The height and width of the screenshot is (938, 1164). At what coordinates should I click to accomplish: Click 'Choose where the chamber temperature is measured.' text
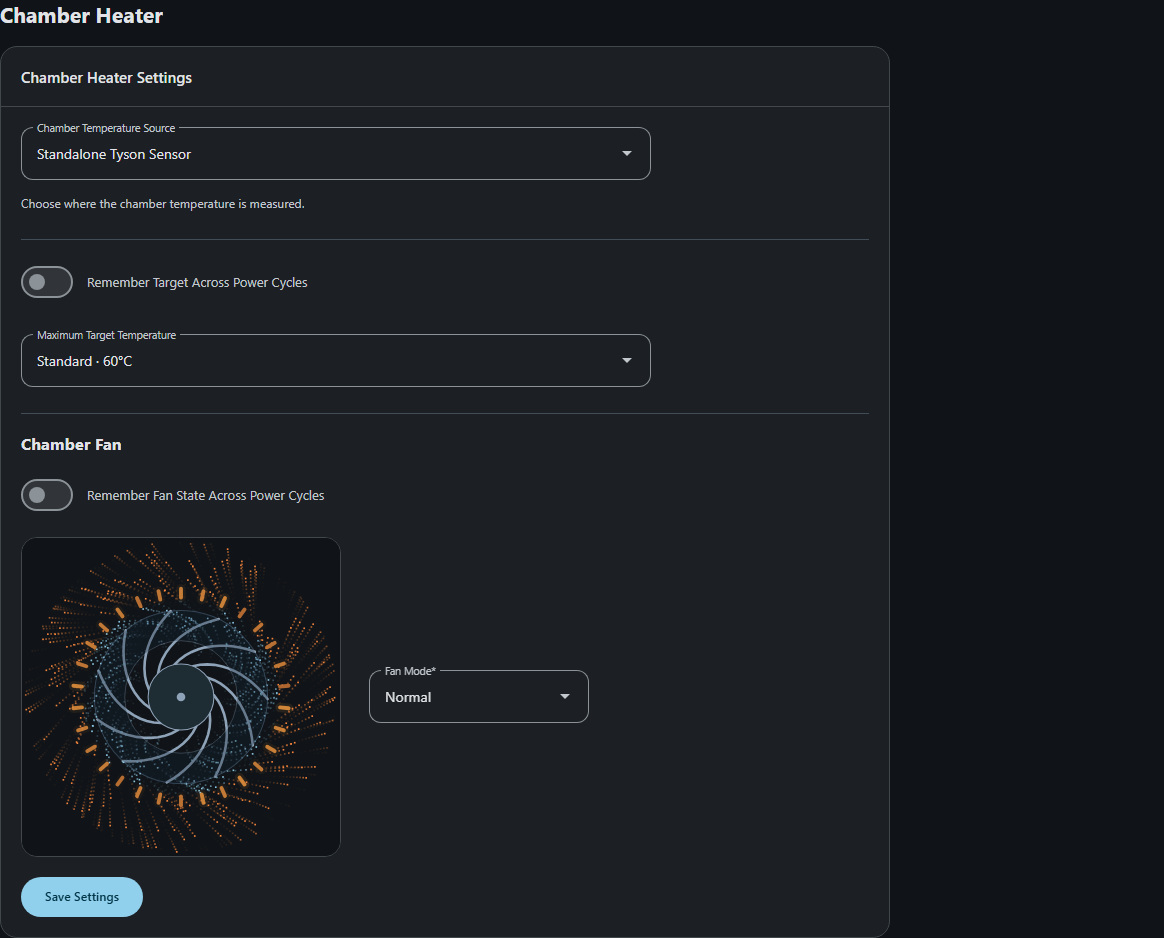point(163,204)
